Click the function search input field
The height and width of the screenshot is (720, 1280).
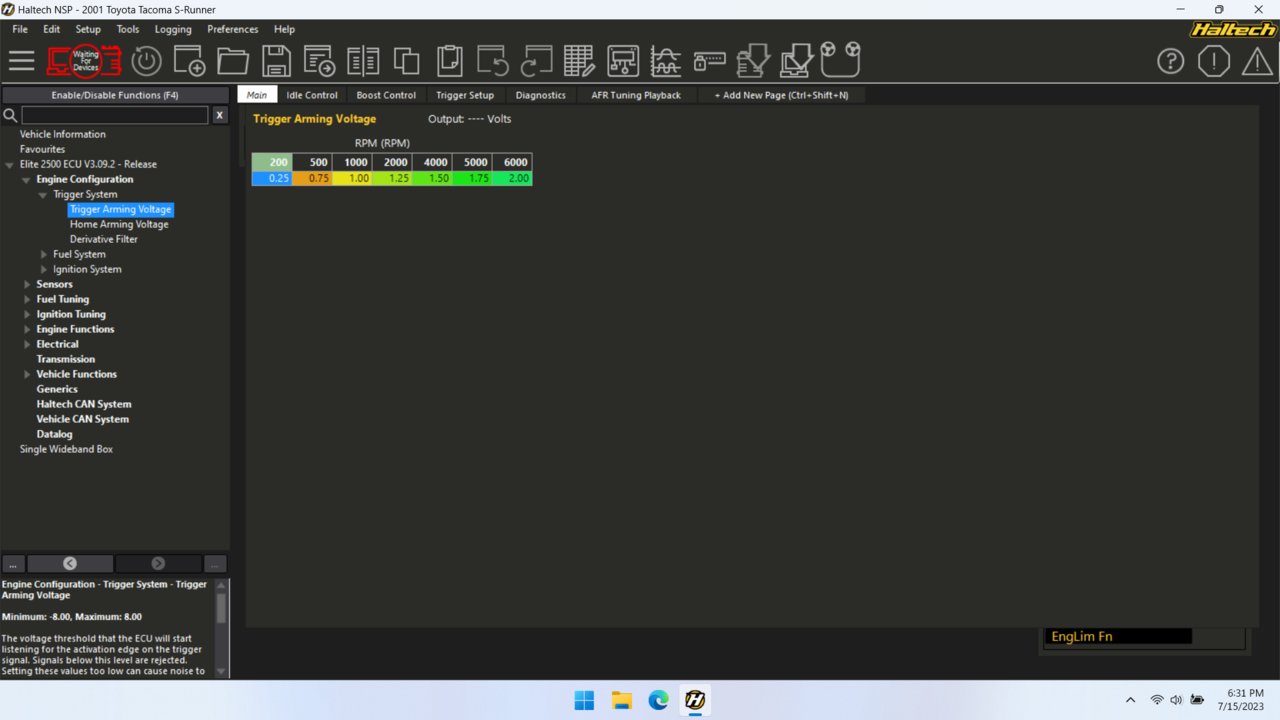115,115
